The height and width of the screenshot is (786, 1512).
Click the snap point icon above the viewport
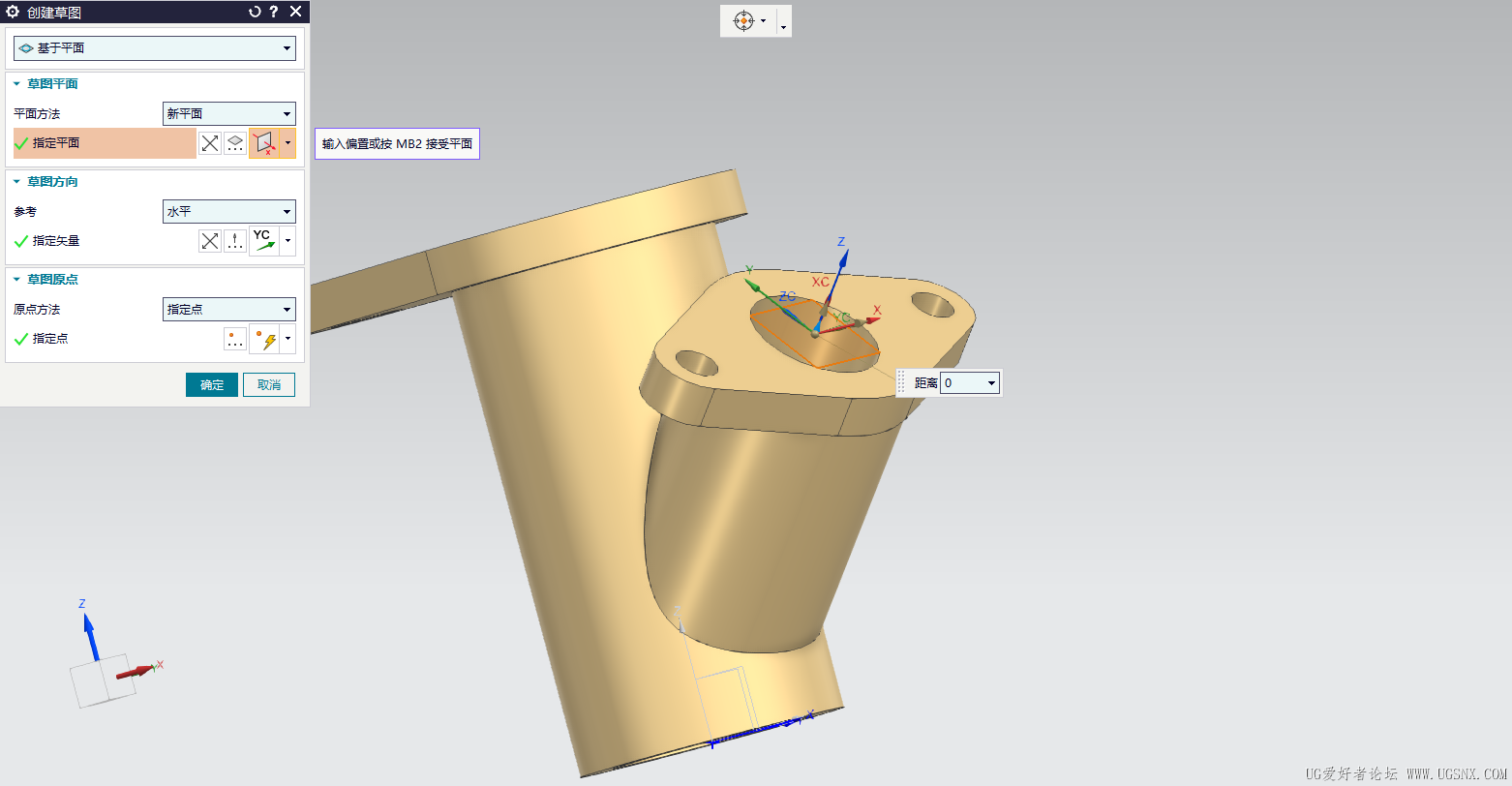tap(744, 20)
